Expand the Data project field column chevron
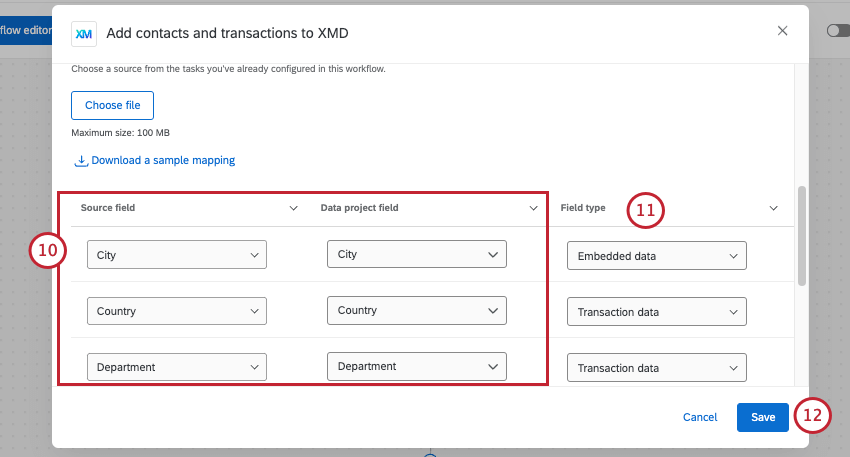Screen dimensions: 850x457 [533, 208]
